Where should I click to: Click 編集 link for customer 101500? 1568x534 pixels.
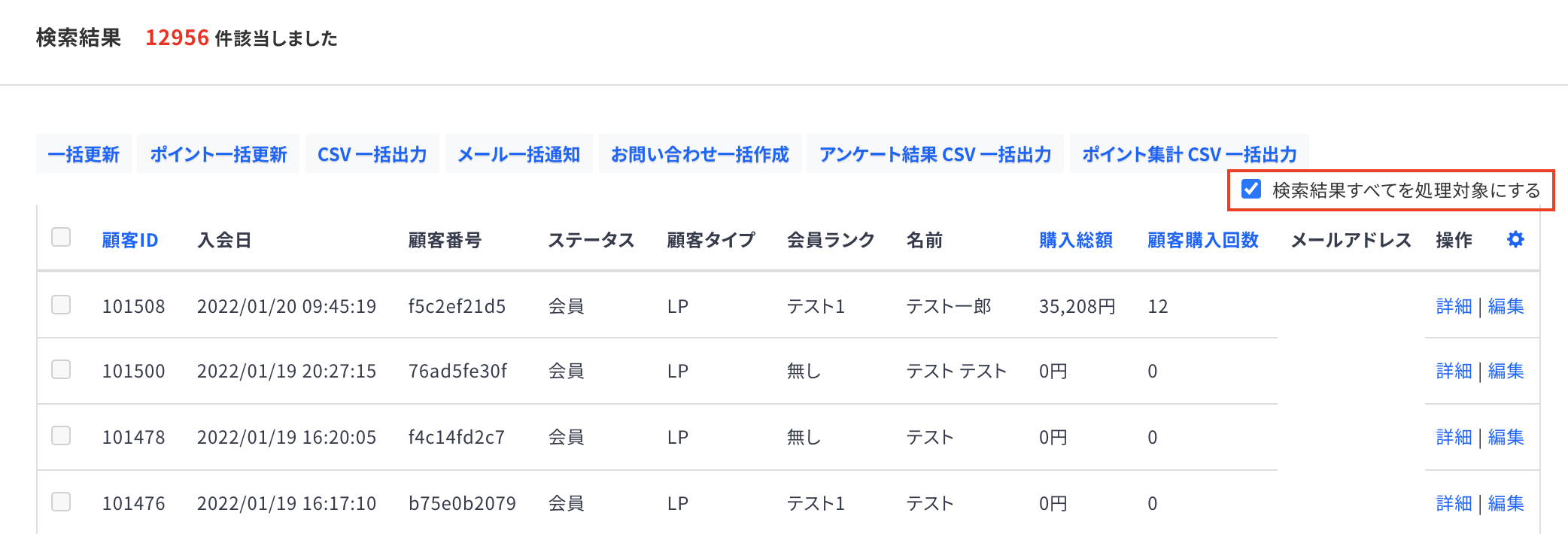click(1506, 371)
